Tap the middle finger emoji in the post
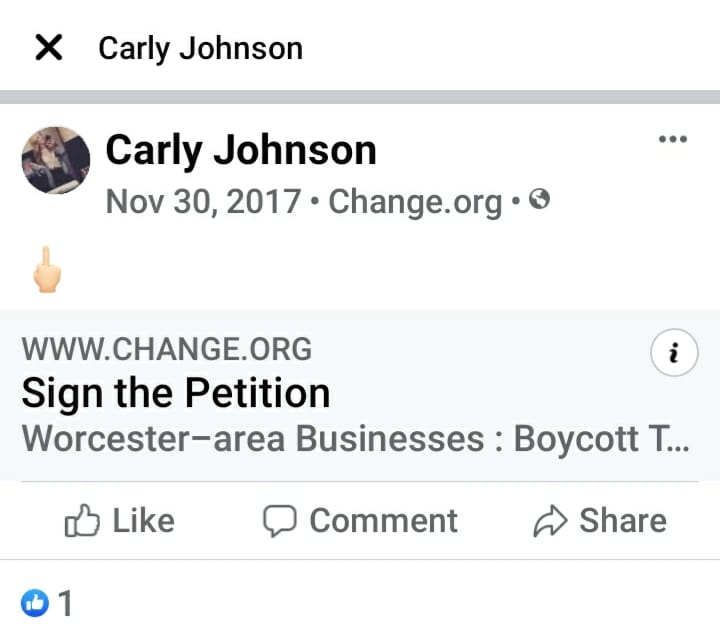720x634 pixels. (x=47, y=270)
